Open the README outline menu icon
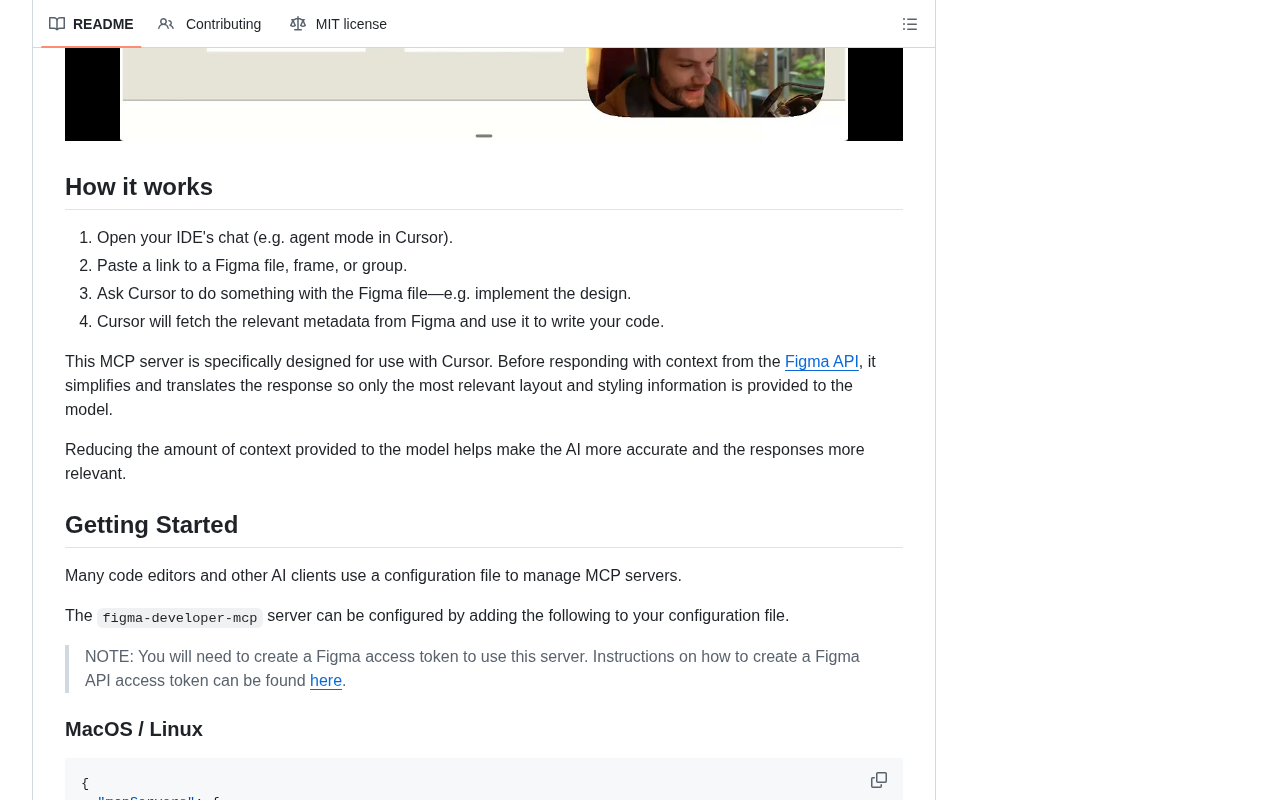The height and width of the screenshot is (800, 1280). (910, 24)
